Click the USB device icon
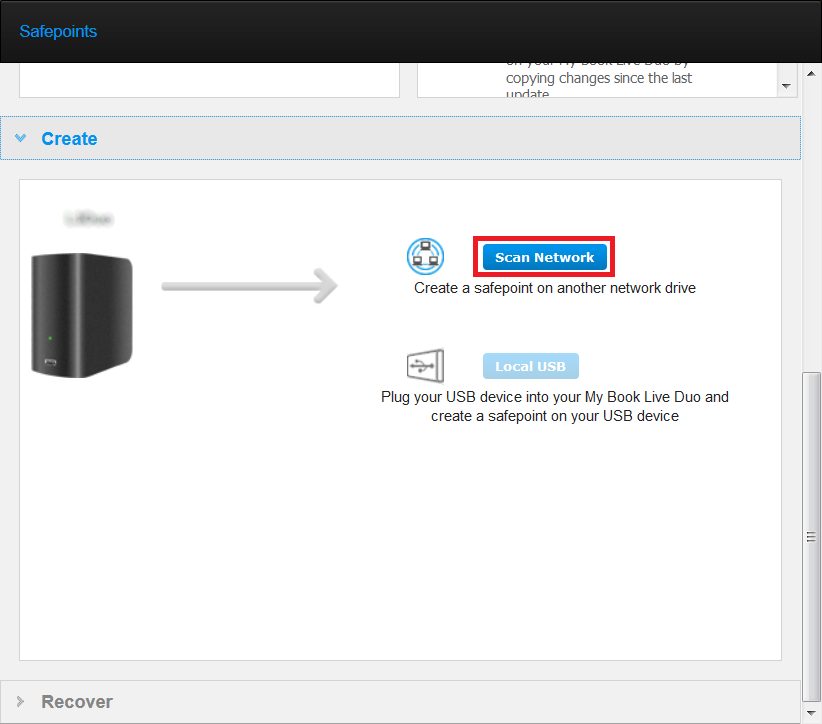The image size is (822, 724). coord(425,365)
